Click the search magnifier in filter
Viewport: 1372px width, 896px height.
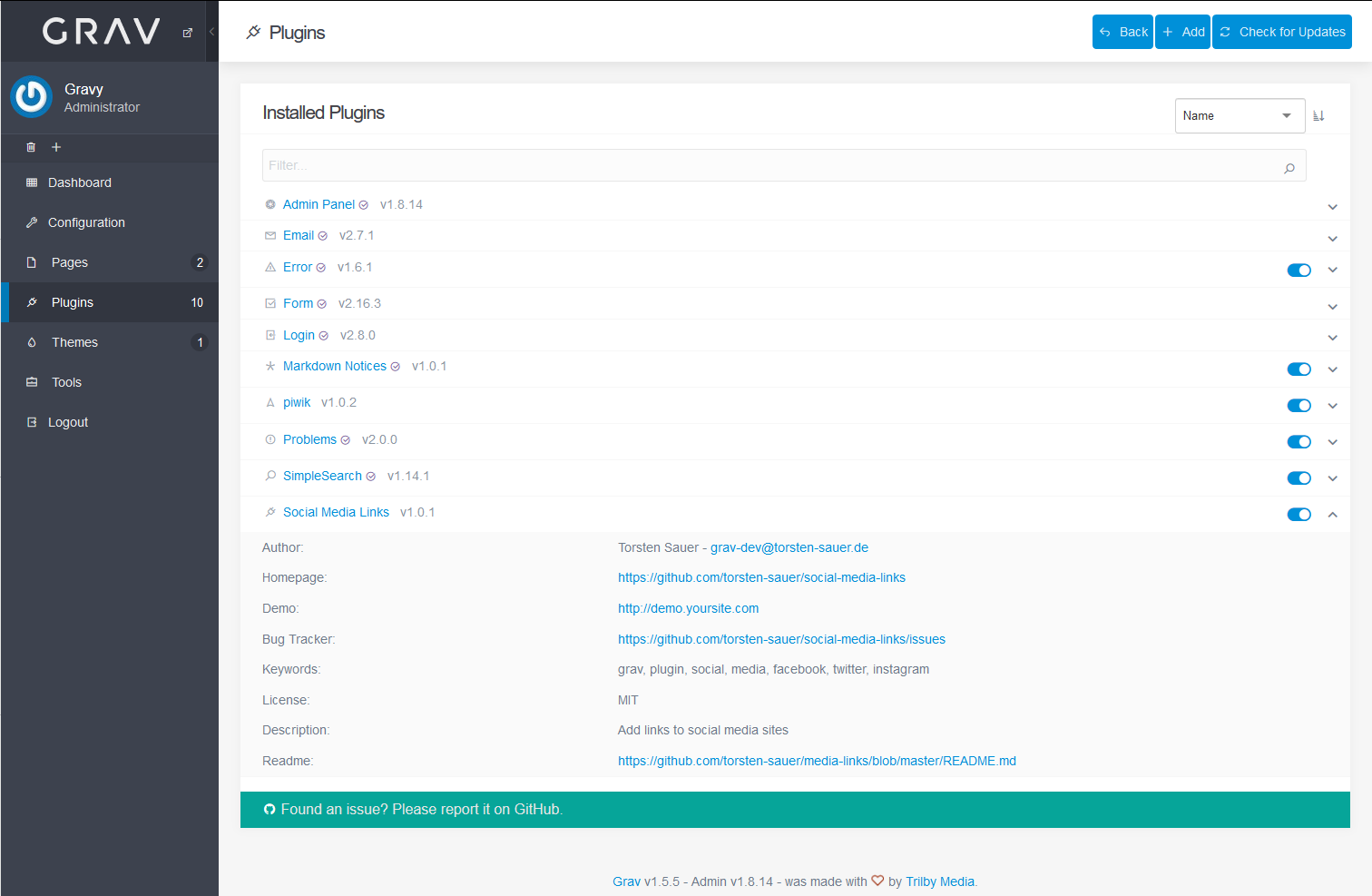(x=1289, y=167)
